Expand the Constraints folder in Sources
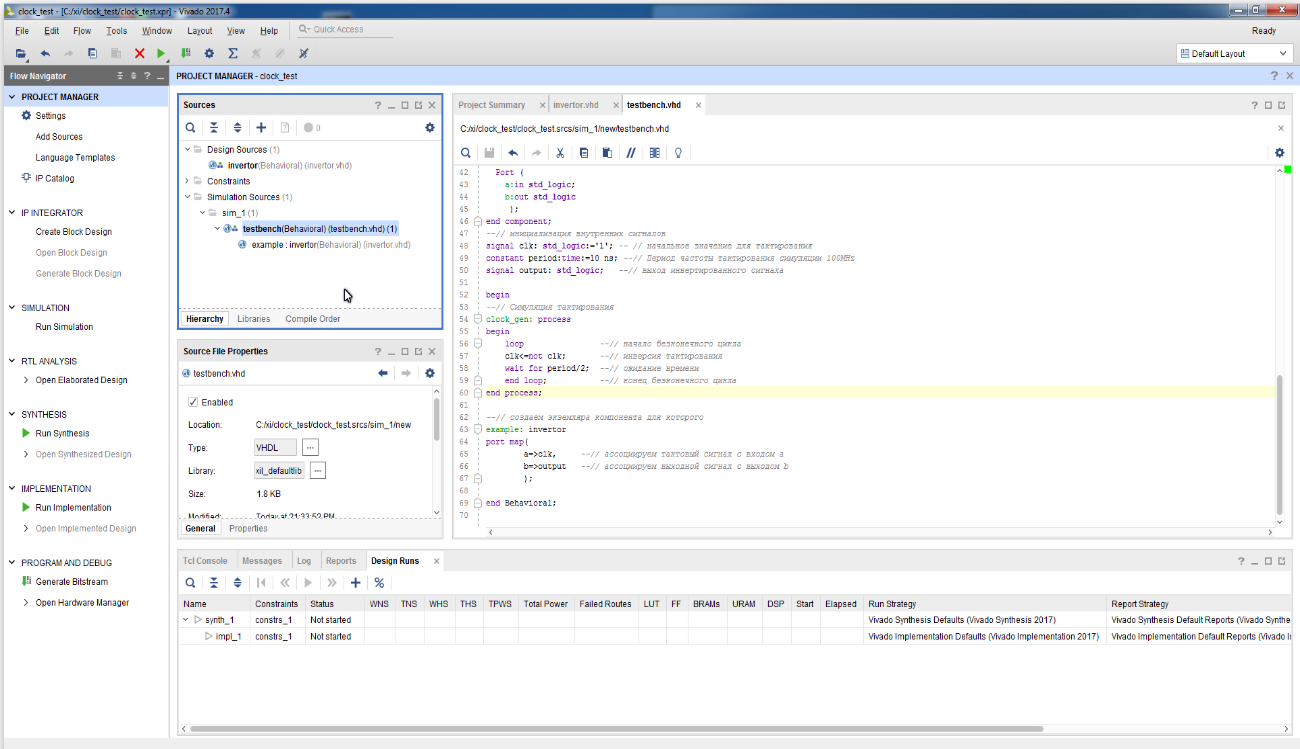Screen dimensions: 1300x749 click(187, 181)
